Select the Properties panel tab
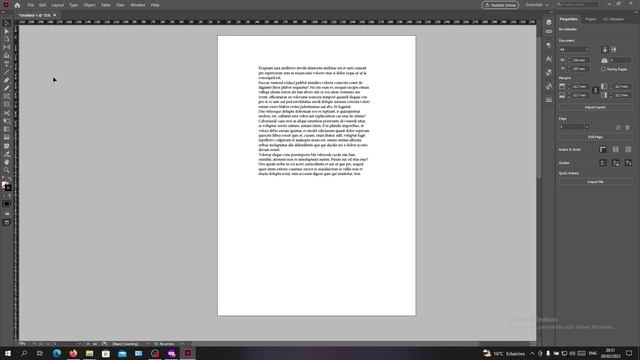640x360 pixels. (x=568, y=19)
